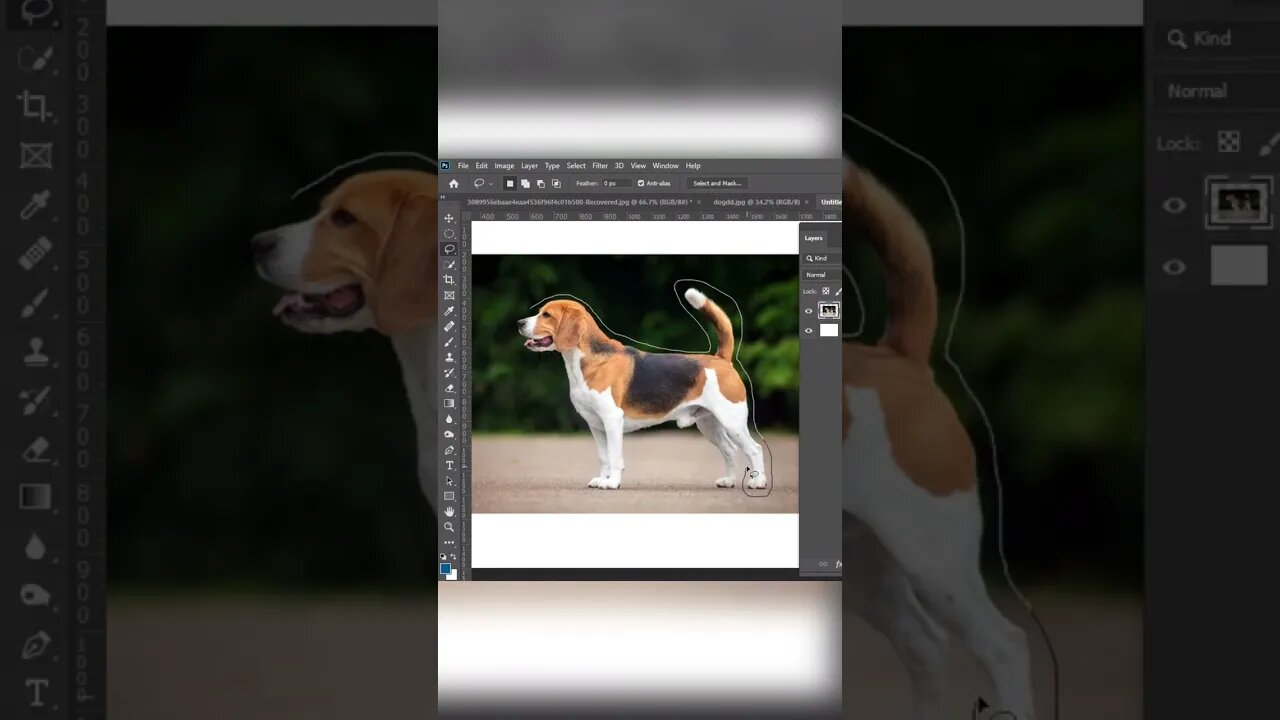
Task: Switch to the dogdd.jpg document tab
Action: point(756,202)
